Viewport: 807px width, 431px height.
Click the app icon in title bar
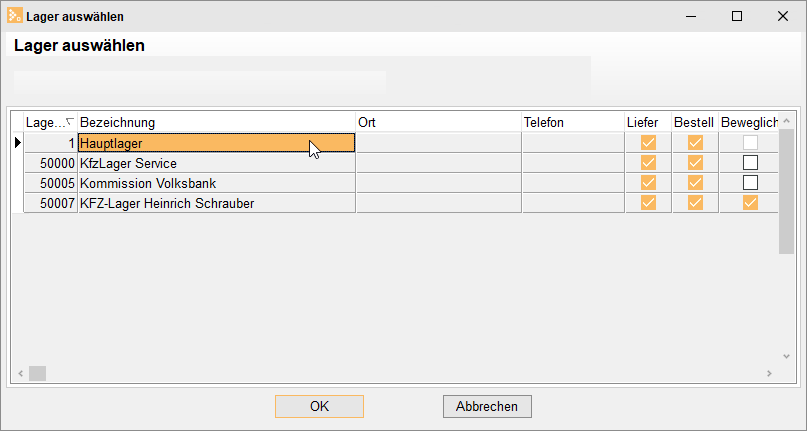[14, 16]
